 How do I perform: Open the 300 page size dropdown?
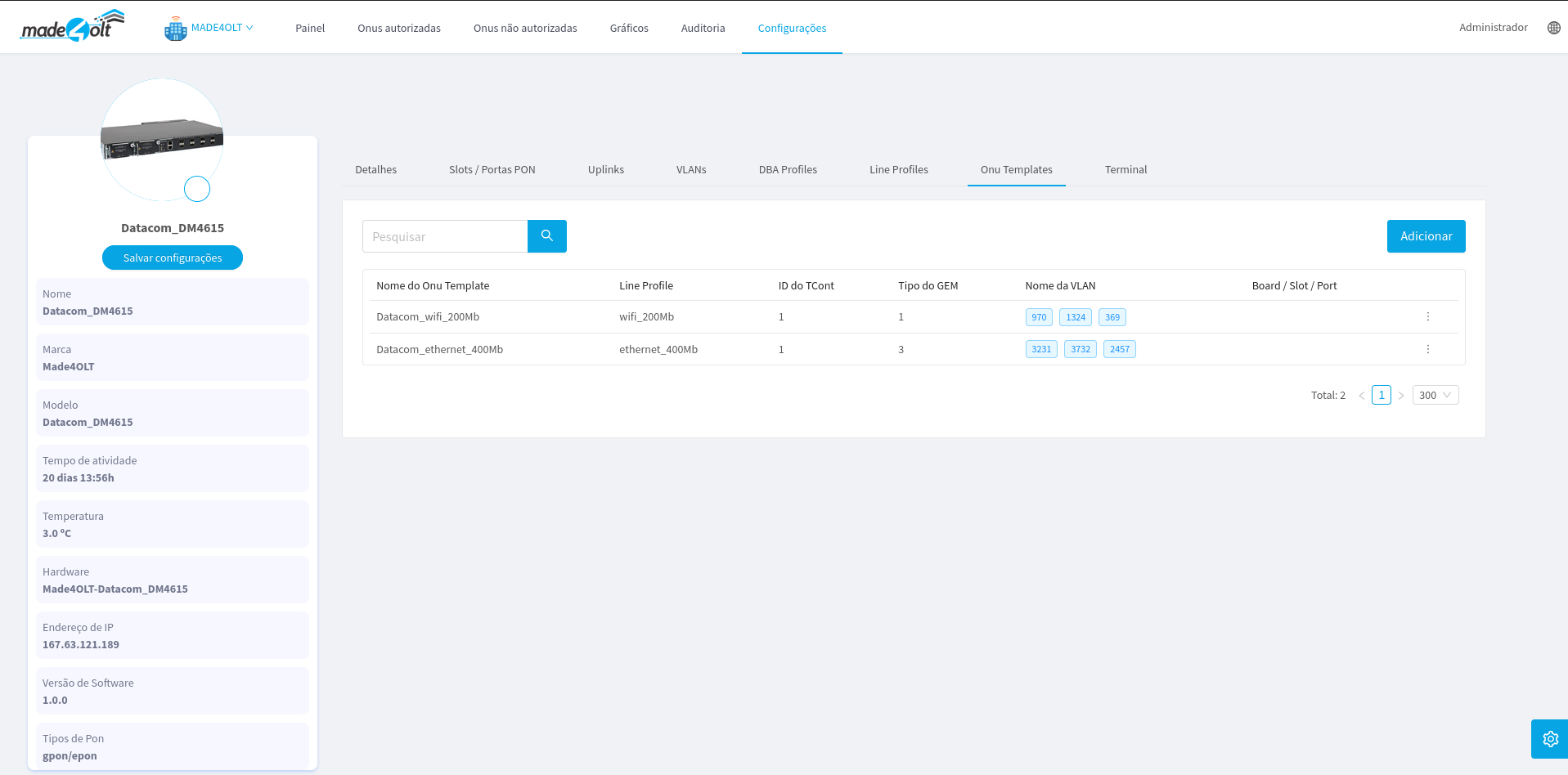[1435, 396]
